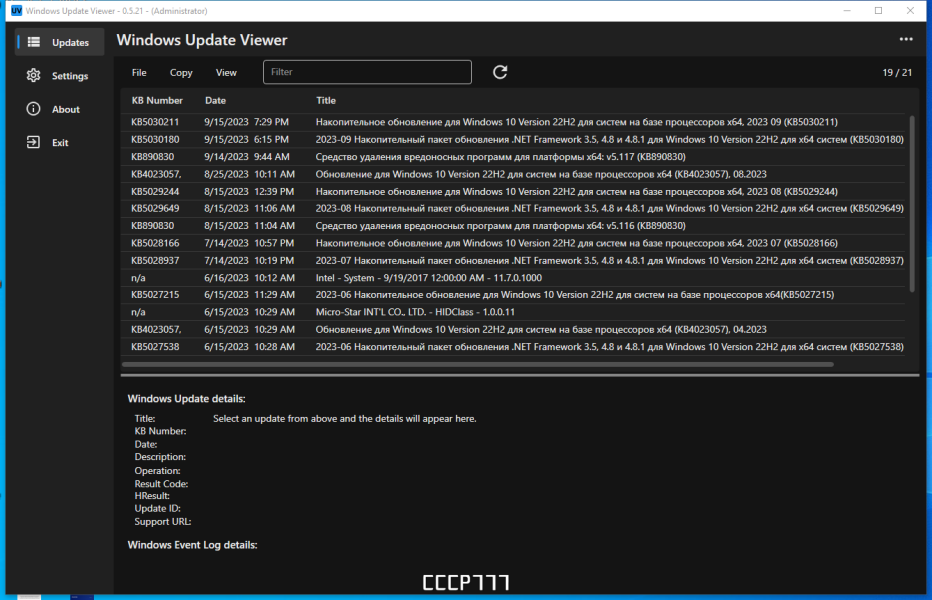This screenshot has width=932, height=600.
Task: Click the HResult label in details
Action: (x=152, y=495)
